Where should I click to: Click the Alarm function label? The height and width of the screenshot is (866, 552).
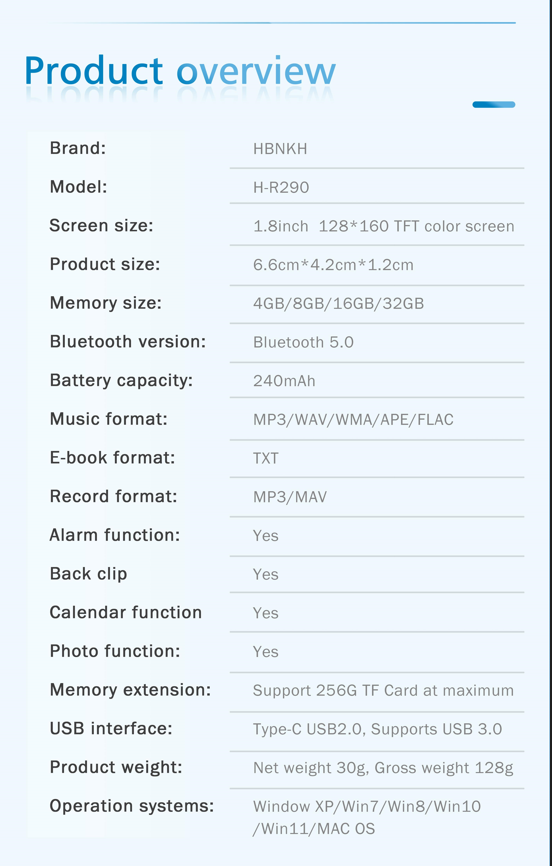(x=114, y=535)
